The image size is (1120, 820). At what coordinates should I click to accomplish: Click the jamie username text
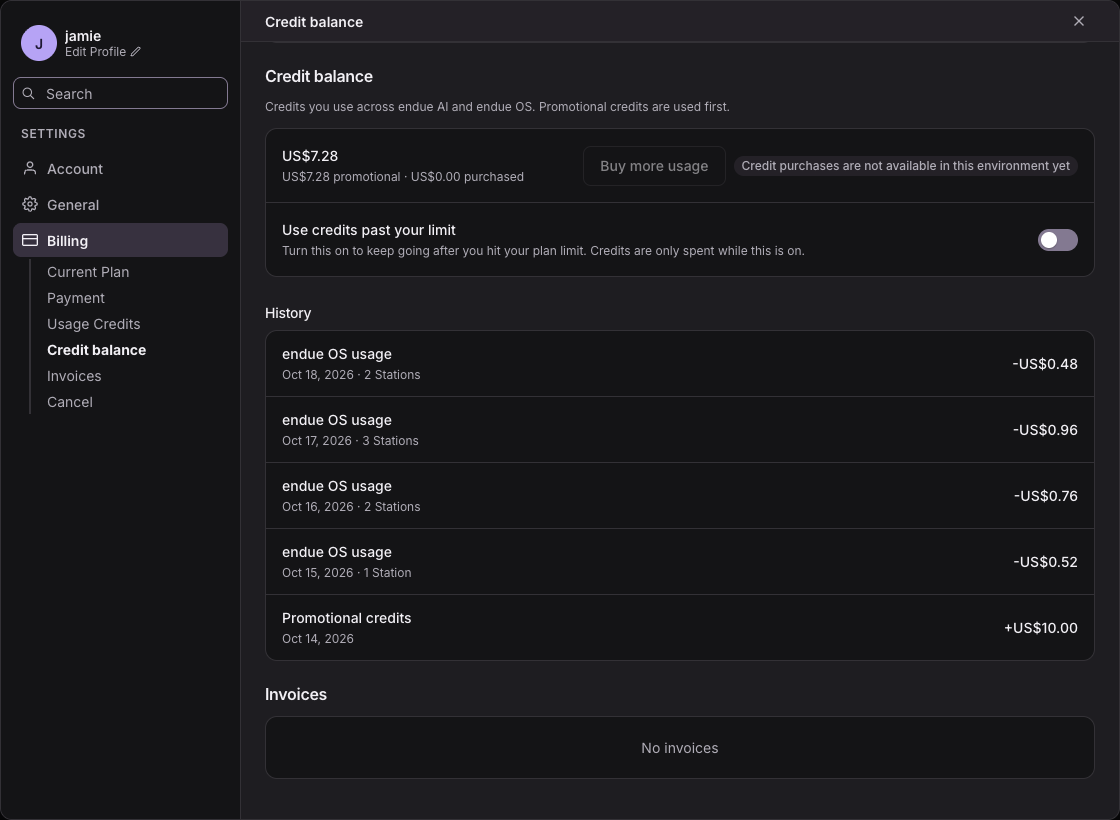(83, 36)
